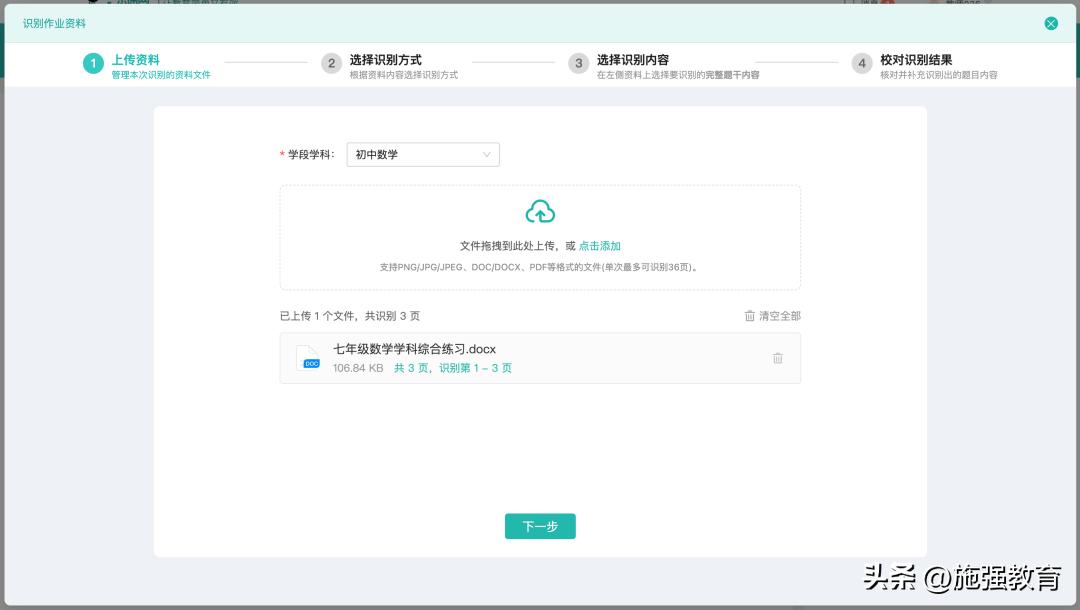Click the step 1 number circle
1080x610 pixels.
93,63
